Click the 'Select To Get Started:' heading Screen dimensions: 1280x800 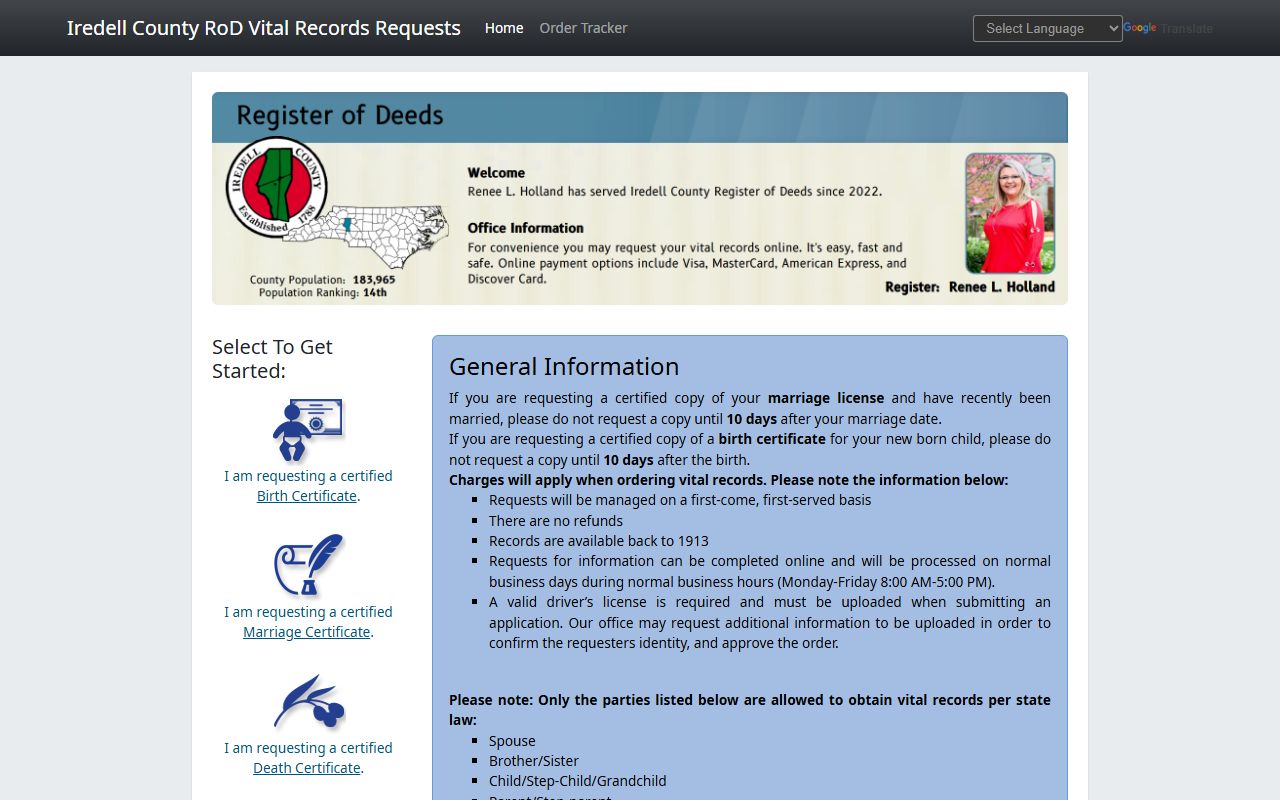coord(272,358)
